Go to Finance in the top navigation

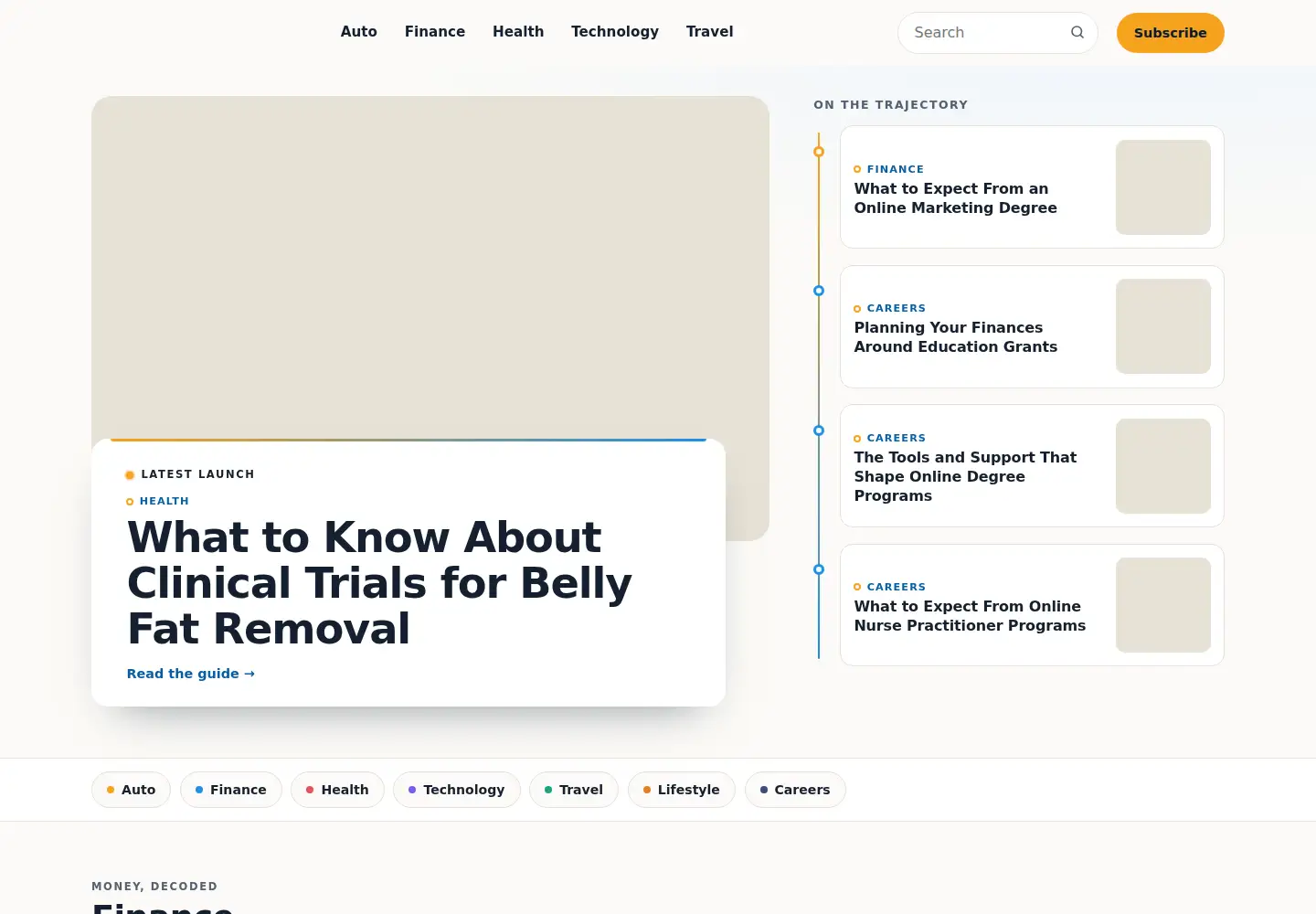click(x=435, y=32)
